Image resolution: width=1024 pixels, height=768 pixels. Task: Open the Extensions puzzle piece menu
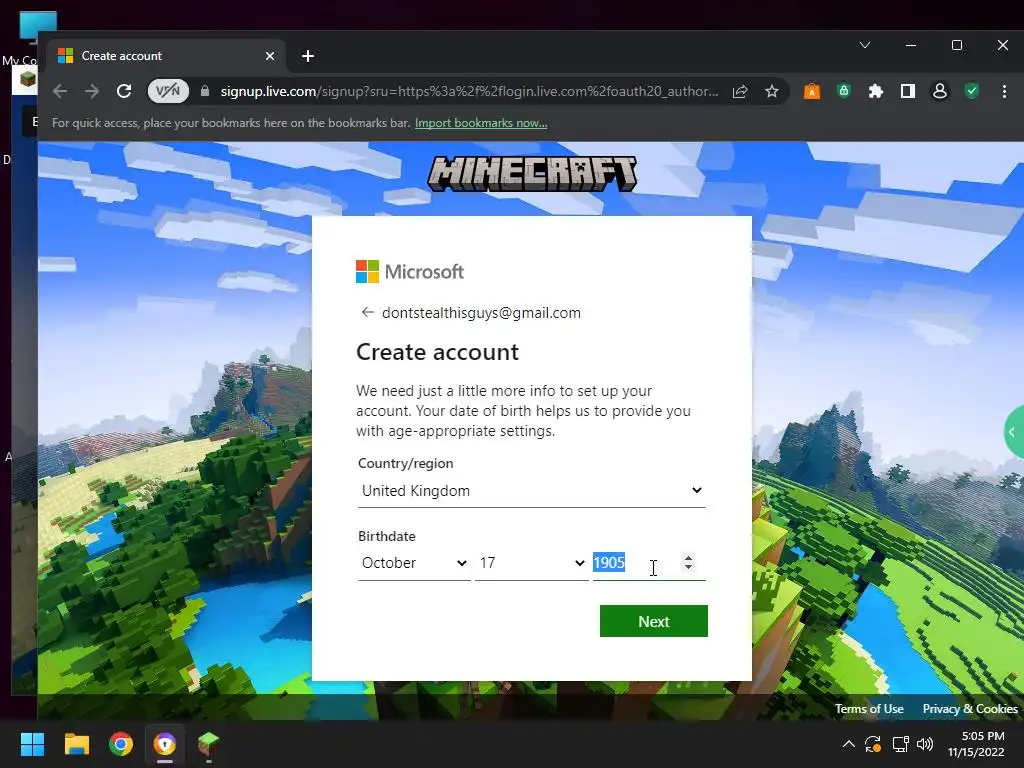[x=875, y=91]
